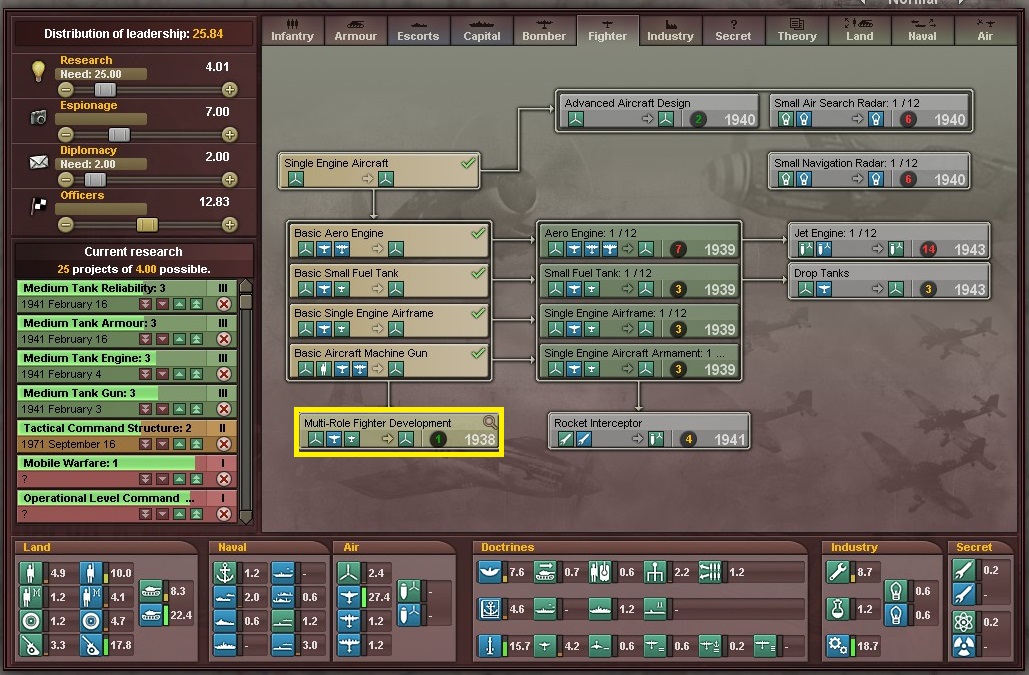
Task: Cancel Medium Tank Reliability research
Action: (x=224, y=304)
